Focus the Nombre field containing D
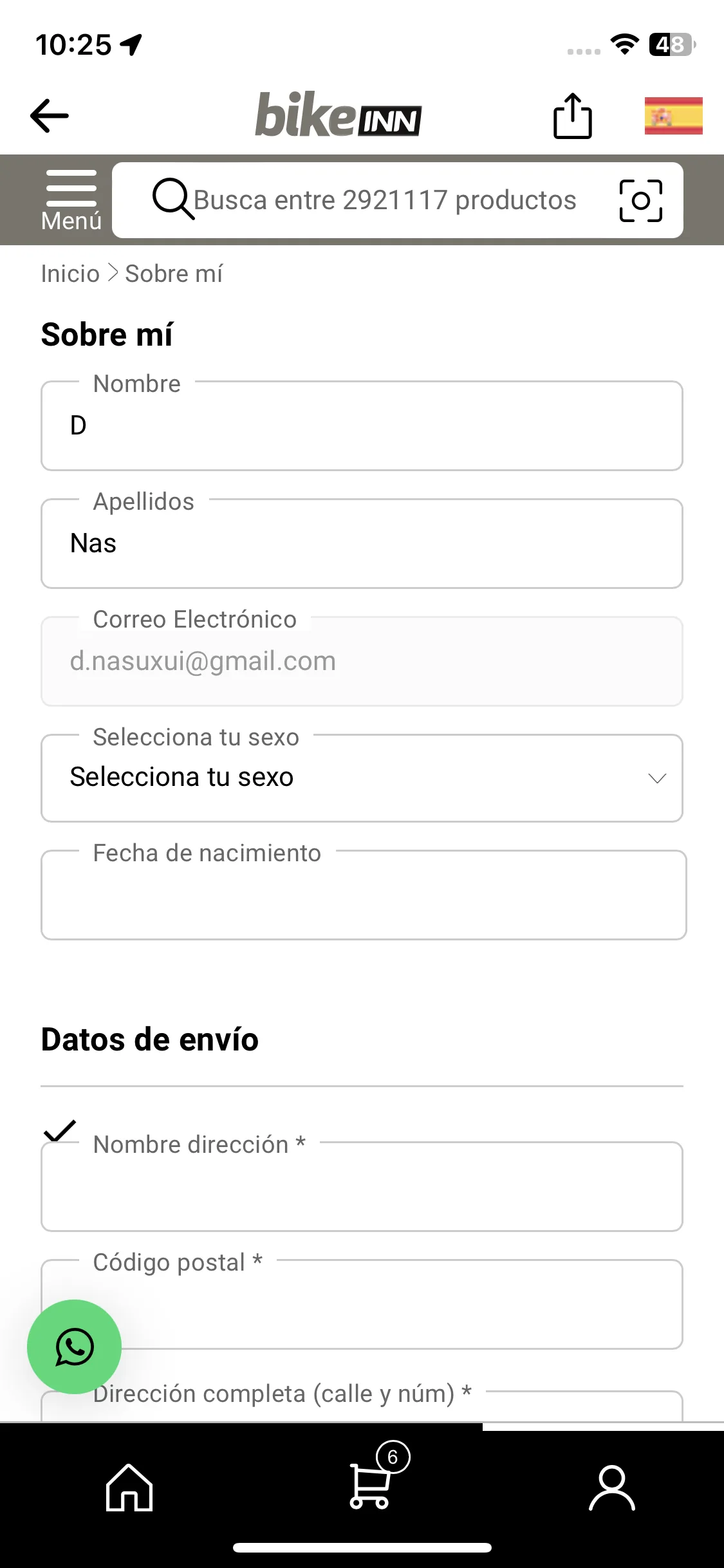 point(362,425)
